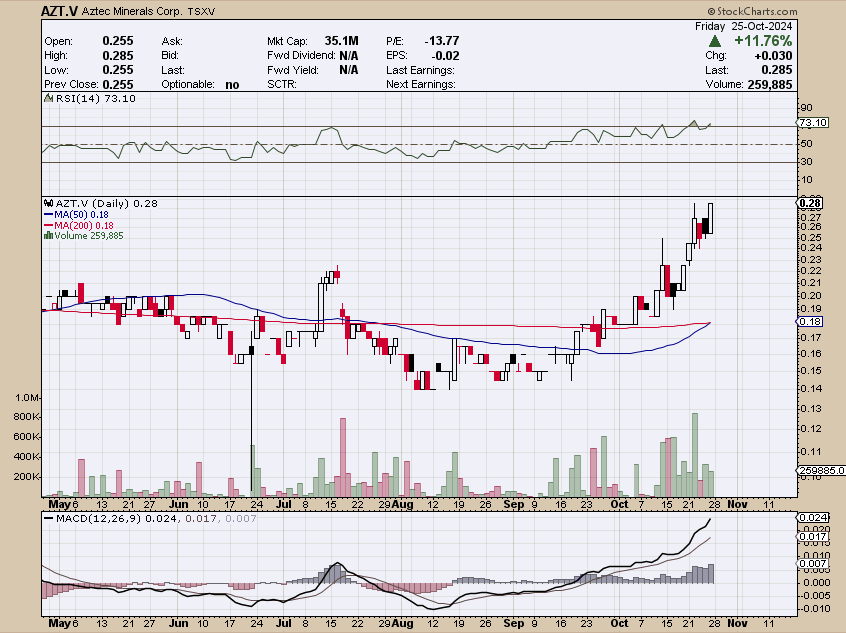Click the tallest green volume bar in October
This screenshot has height=633, width=846.
(x=695, y=455)
